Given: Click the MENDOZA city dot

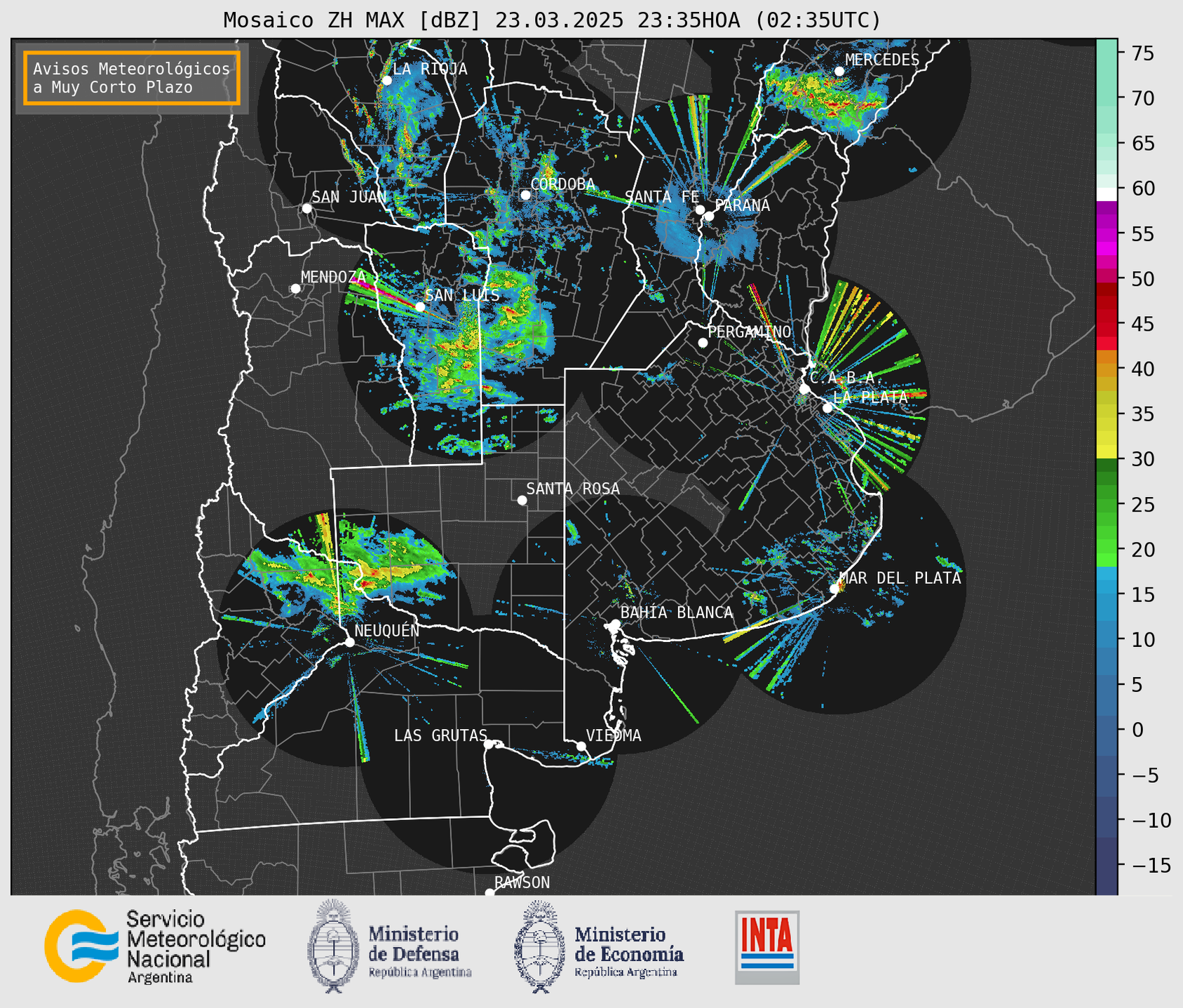Looking at the screenshot, I should point(295,289).
